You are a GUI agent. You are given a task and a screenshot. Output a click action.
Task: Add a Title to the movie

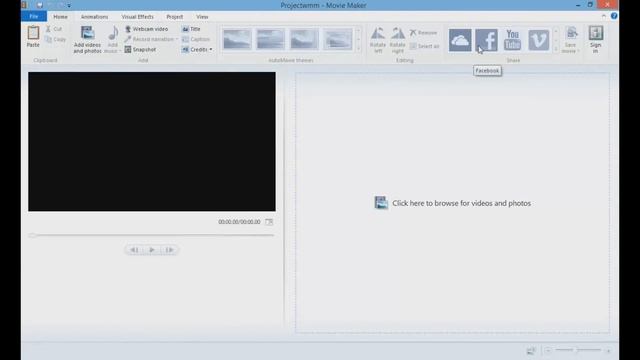coord(191,29)
